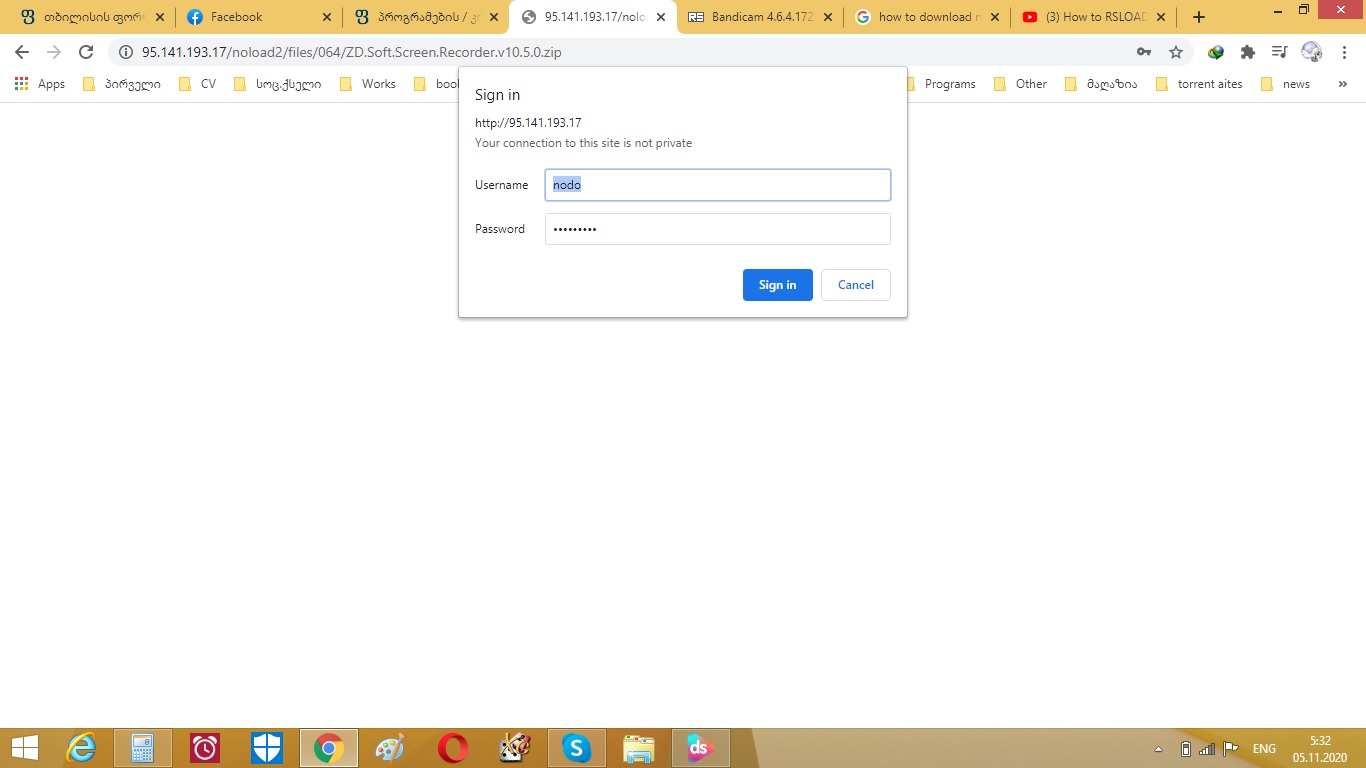Switch to the first Georgian forum tab

point(90,17)
